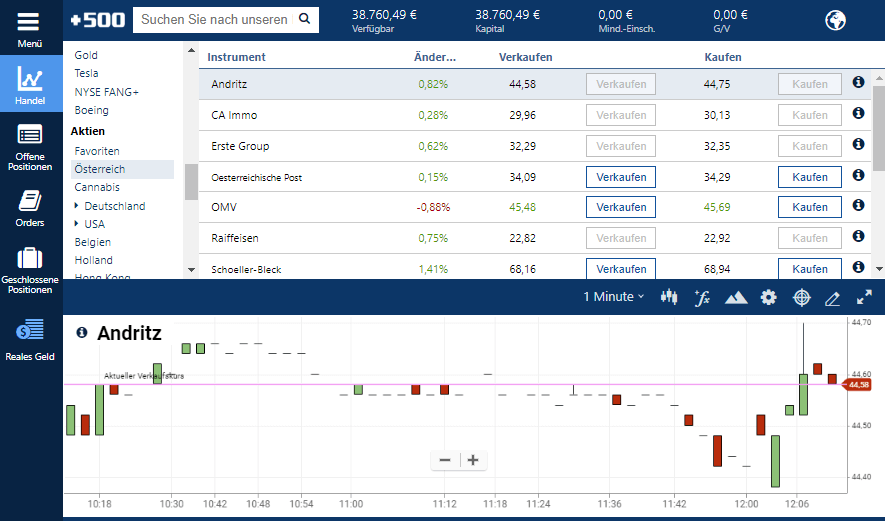Select Holland category
The width and height of the screenshot is (885, 521).
94,260
